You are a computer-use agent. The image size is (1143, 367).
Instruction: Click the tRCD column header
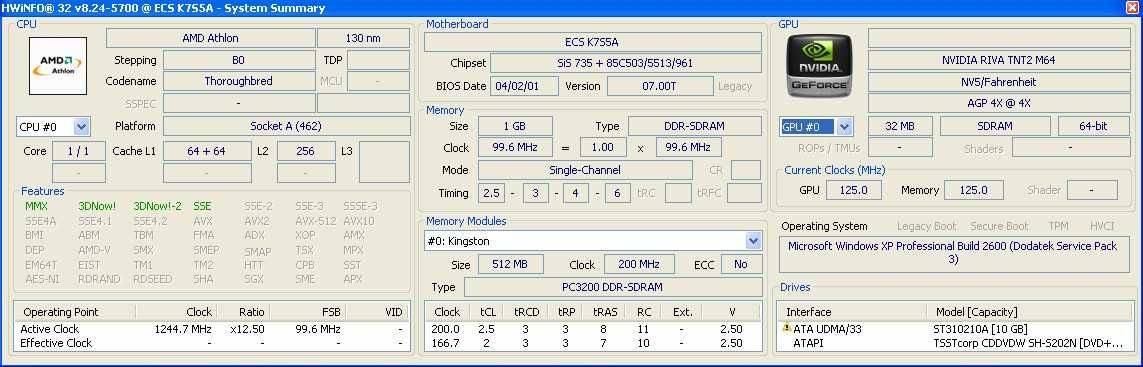click(526, 312)
